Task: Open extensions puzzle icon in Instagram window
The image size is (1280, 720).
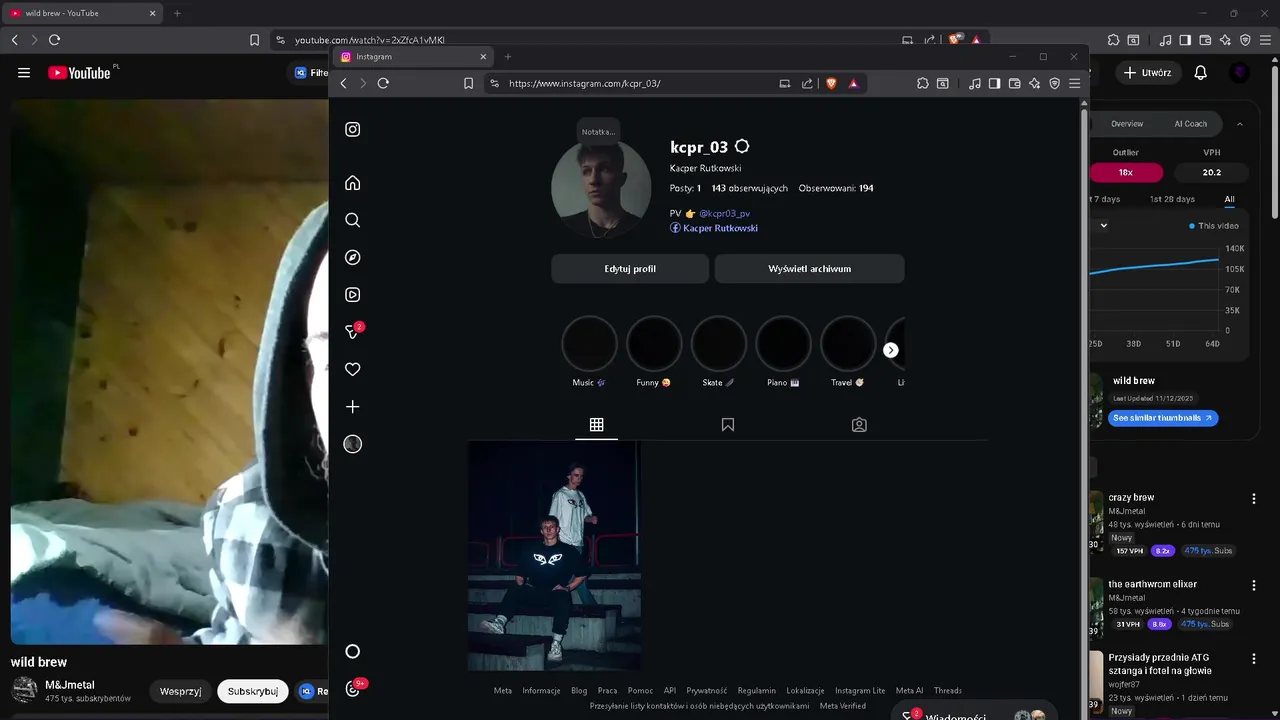Action: pyautogui.click(x=922, y=83)
